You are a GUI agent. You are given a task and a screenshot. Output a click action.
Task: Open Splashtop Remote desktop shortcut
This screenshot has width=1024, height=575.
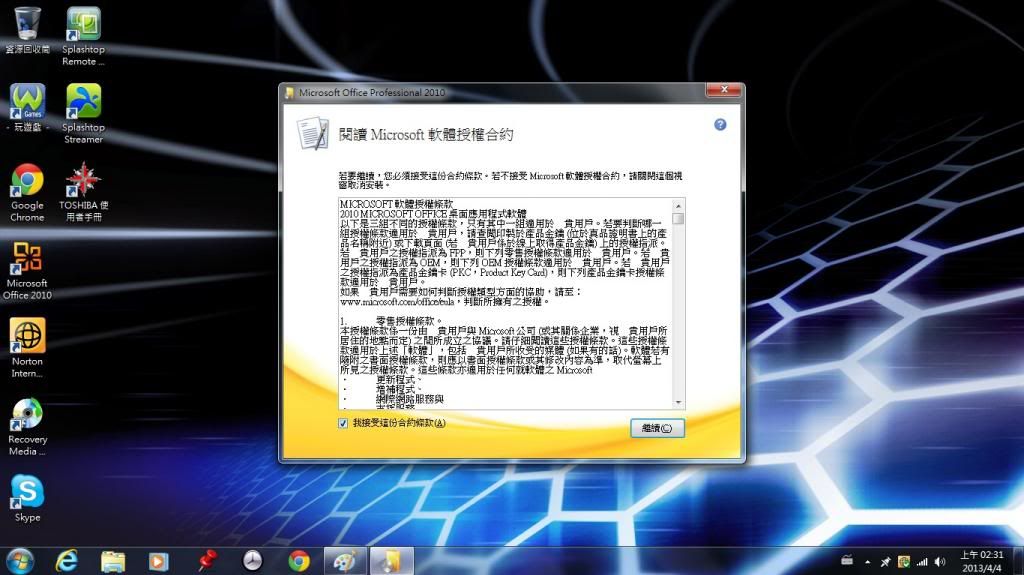point(84,36)
